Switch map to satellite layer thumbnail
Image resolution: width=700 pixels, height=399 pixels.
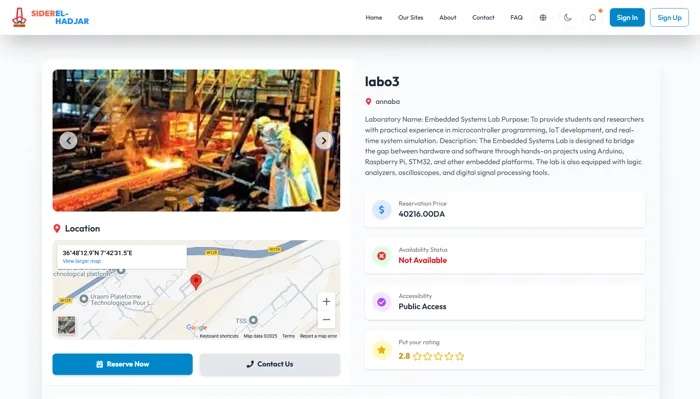[x=67, y=325]
